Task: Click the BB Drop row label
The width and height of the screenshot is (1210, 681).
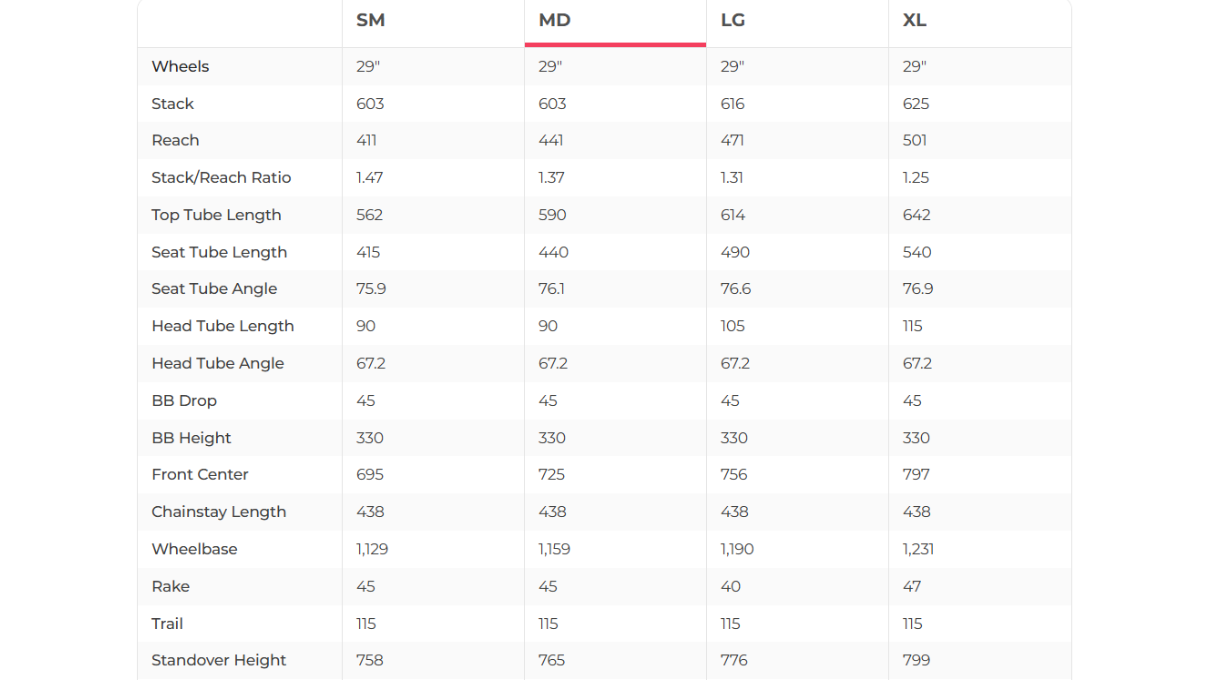Action: (184, 401)
